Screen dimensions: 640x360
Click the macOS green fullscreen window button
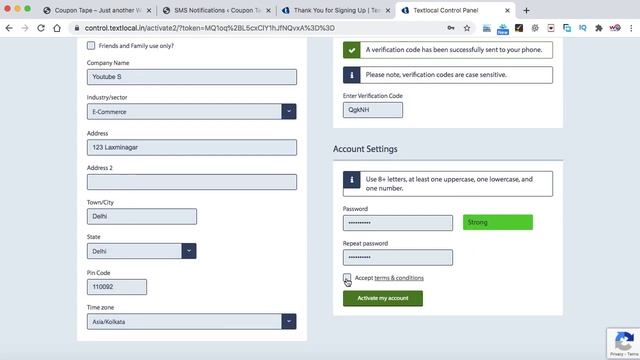tap(27, 8)
